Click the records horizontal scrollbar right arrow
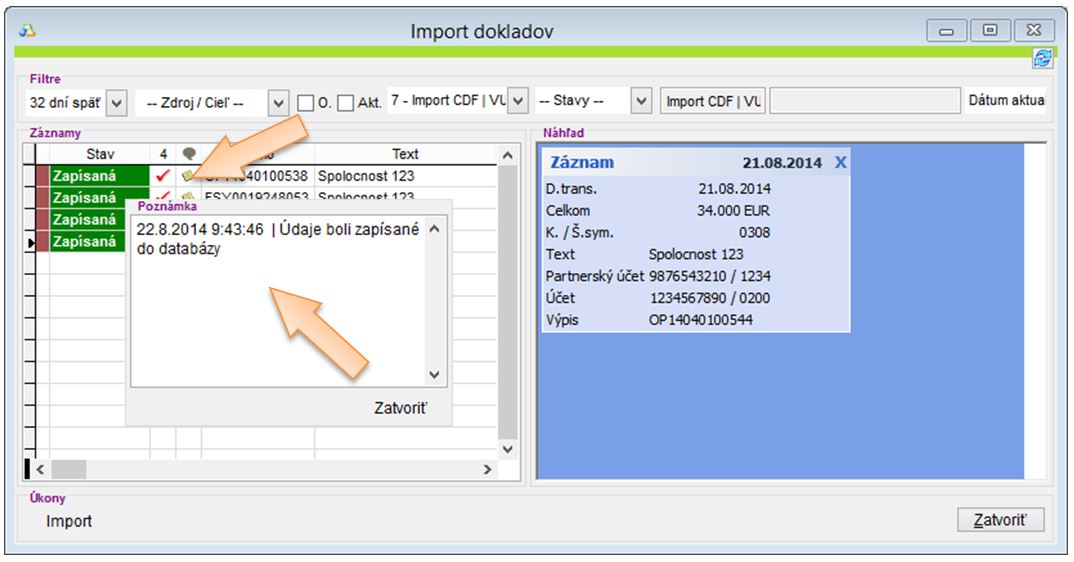Image resolution: width=1074 pixels, height=562 pixels. click(488, 469)
